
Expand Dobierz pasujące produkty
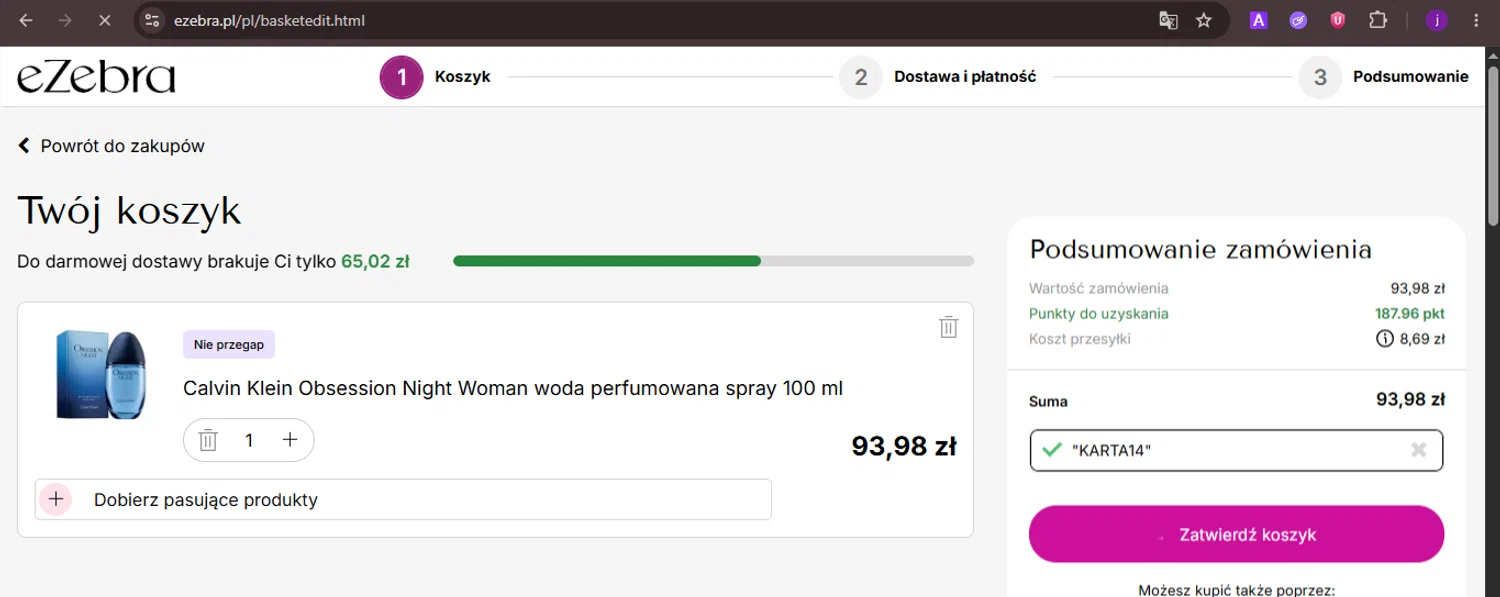click(403, 499)
